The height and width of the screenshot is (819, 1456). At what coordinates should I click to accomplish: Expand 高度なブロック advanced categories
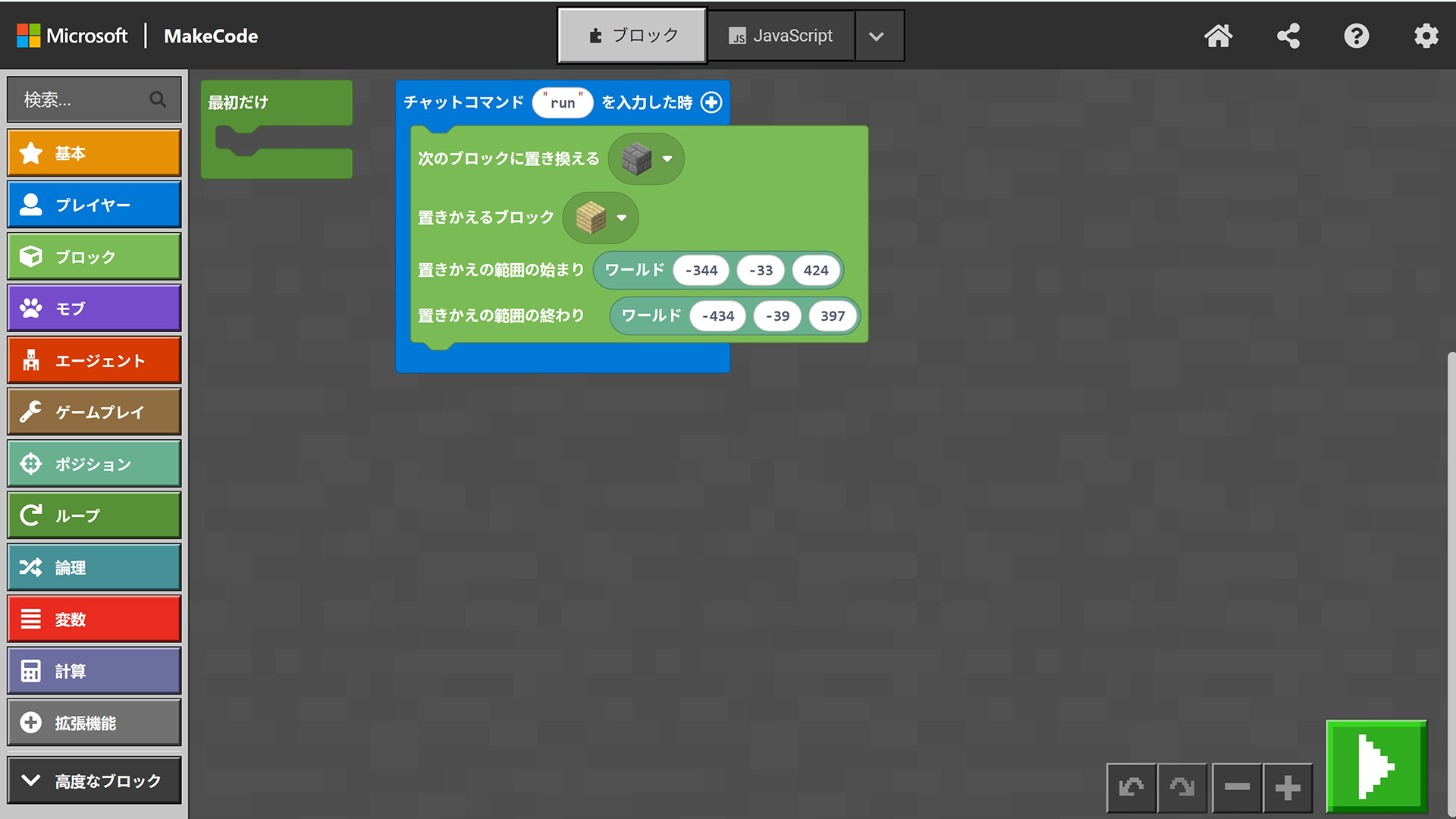point(94,780)
